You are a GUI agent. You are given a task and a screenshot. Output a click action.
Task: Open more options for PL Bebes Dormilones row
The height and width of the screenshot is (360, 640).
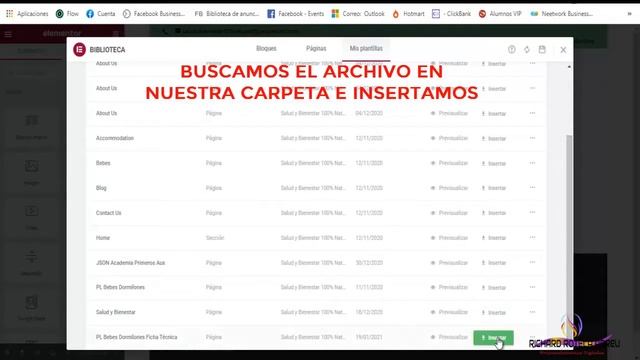tap(532, 287)
